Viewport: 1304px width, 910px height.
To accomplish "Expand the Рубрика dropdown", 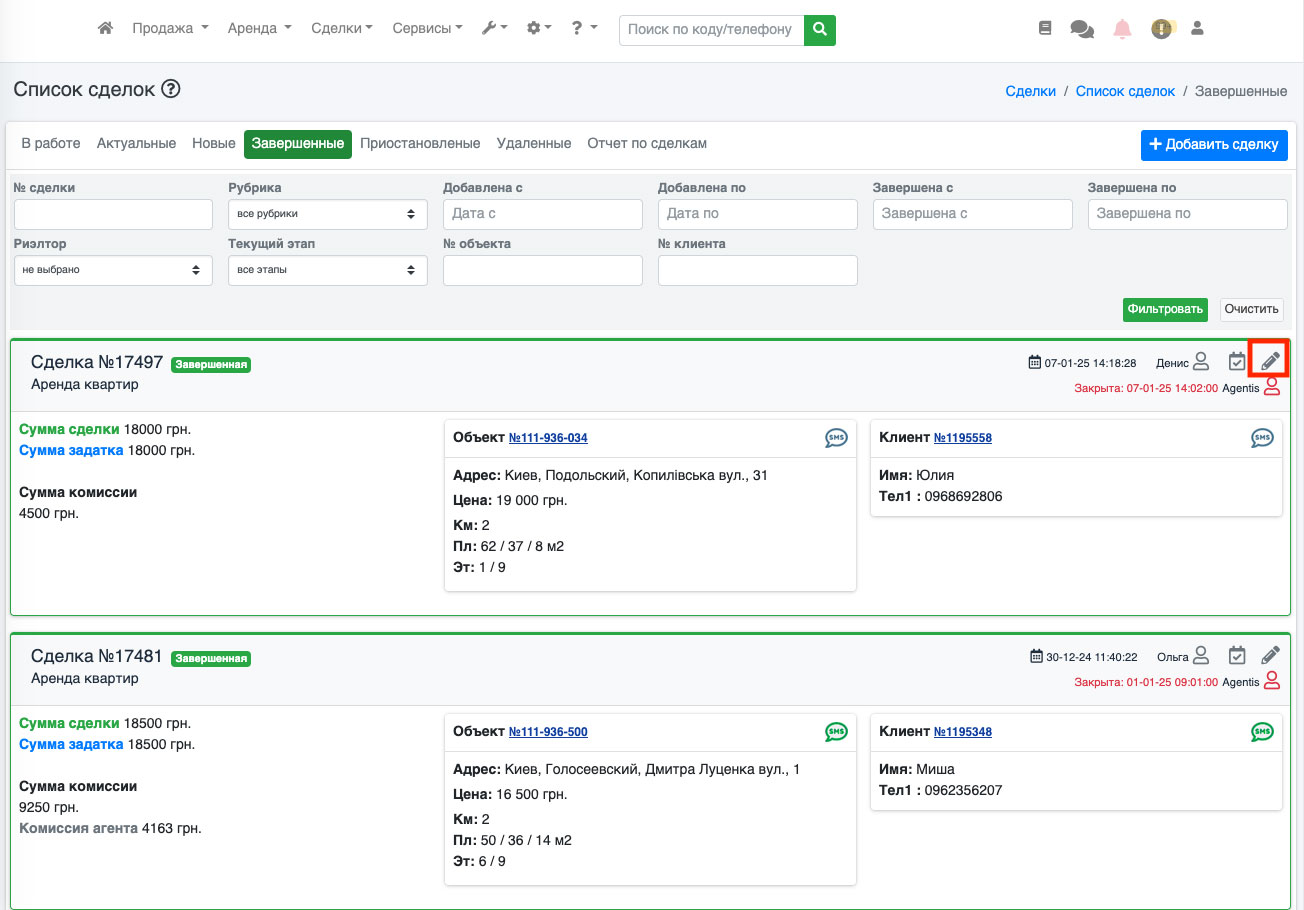I will (x=327, y=214).
